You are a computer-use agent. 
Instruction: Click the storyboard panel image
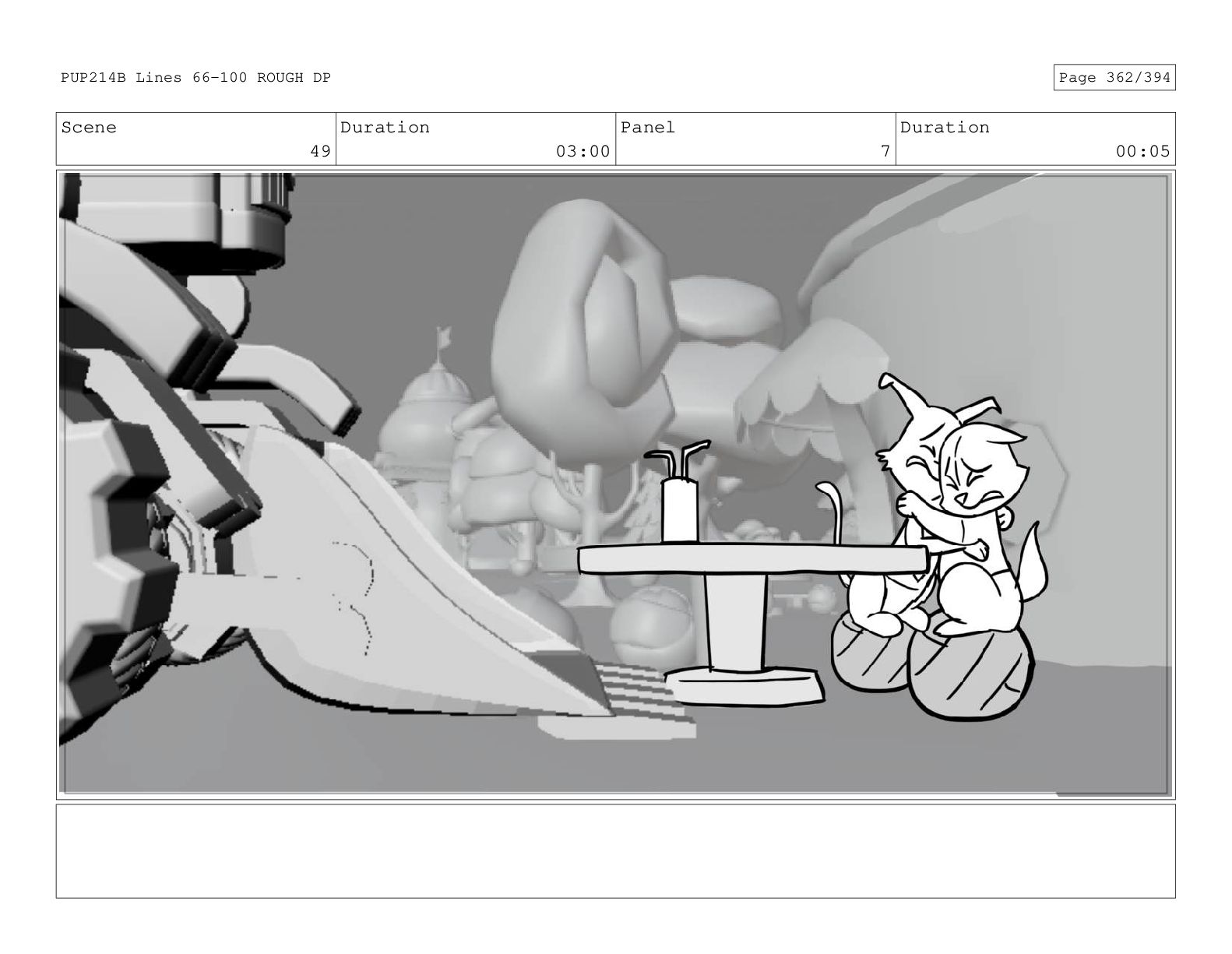point(615,485)
